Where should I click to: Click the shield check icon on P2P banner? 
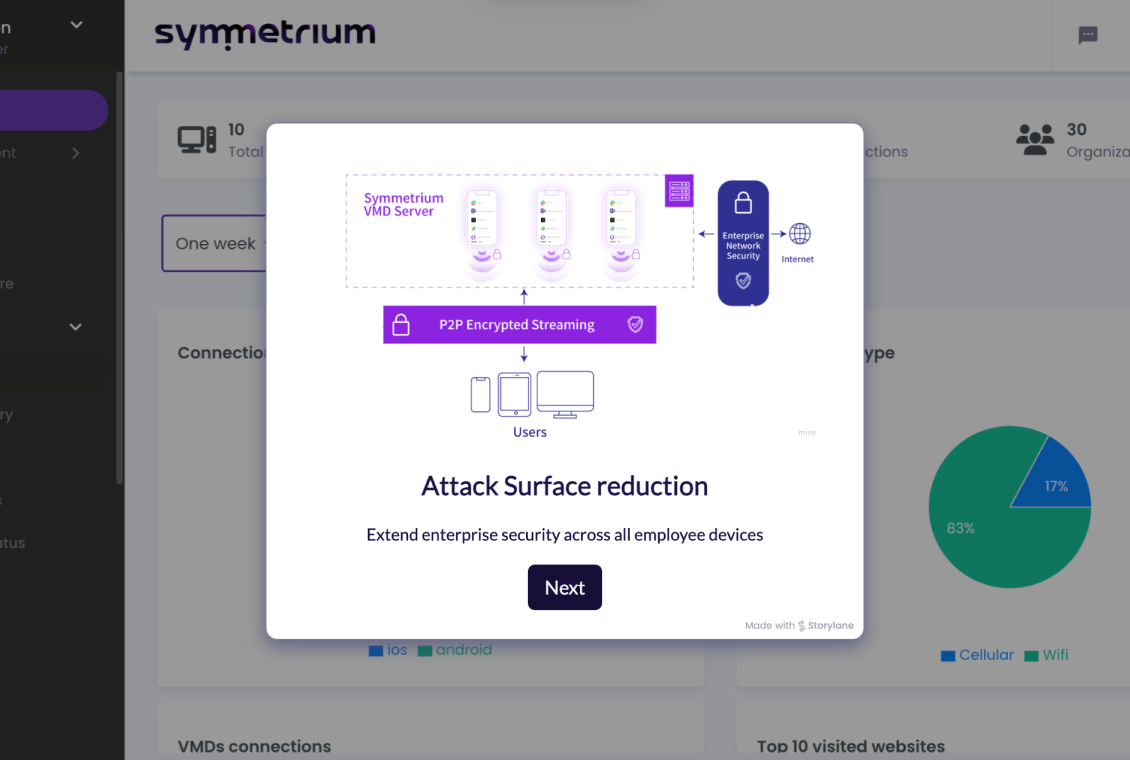[635, 324]
